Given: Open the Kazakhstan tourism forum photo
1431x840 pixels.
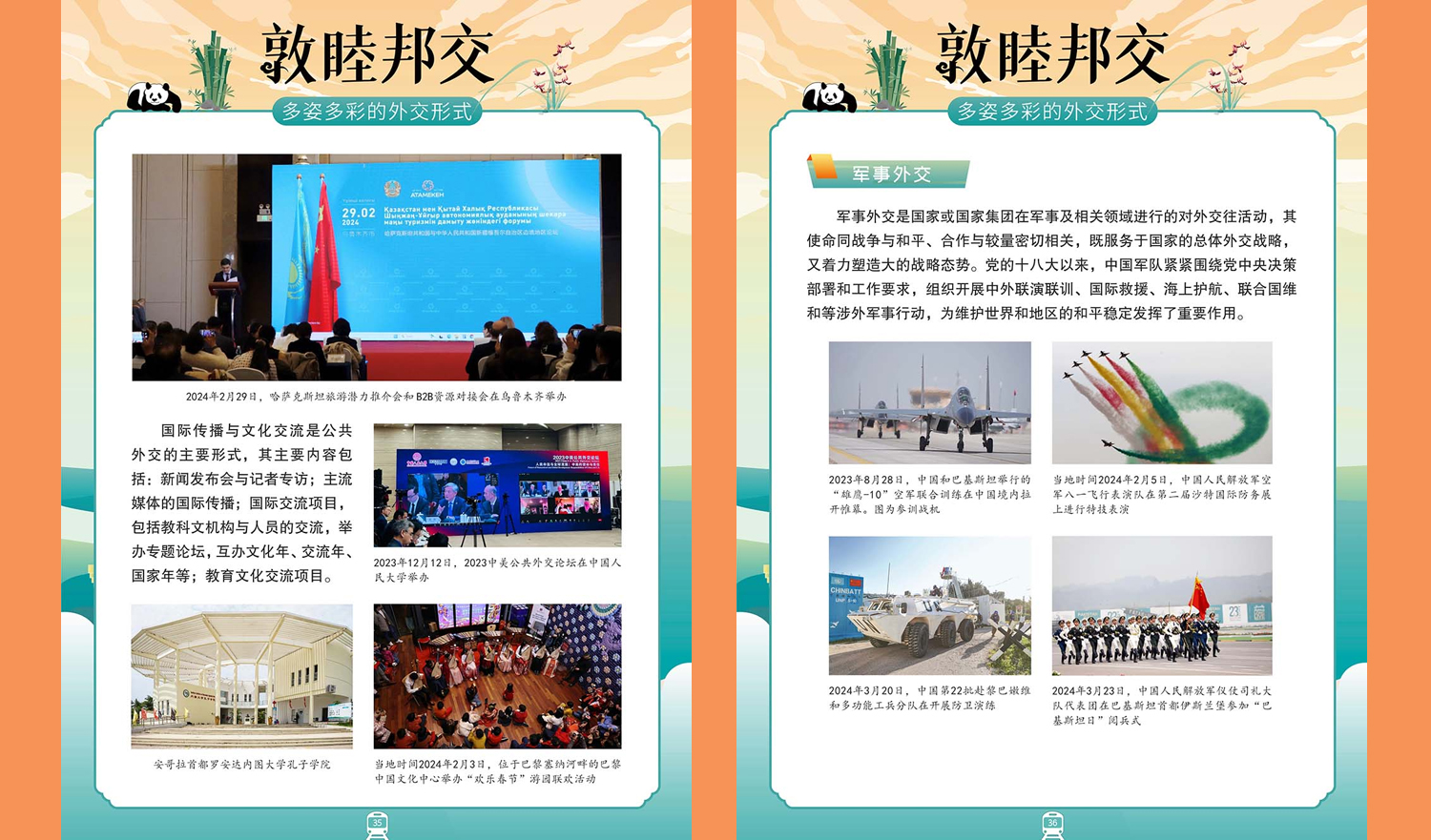Looking at the screenshot, I should (x=377, y=267).
